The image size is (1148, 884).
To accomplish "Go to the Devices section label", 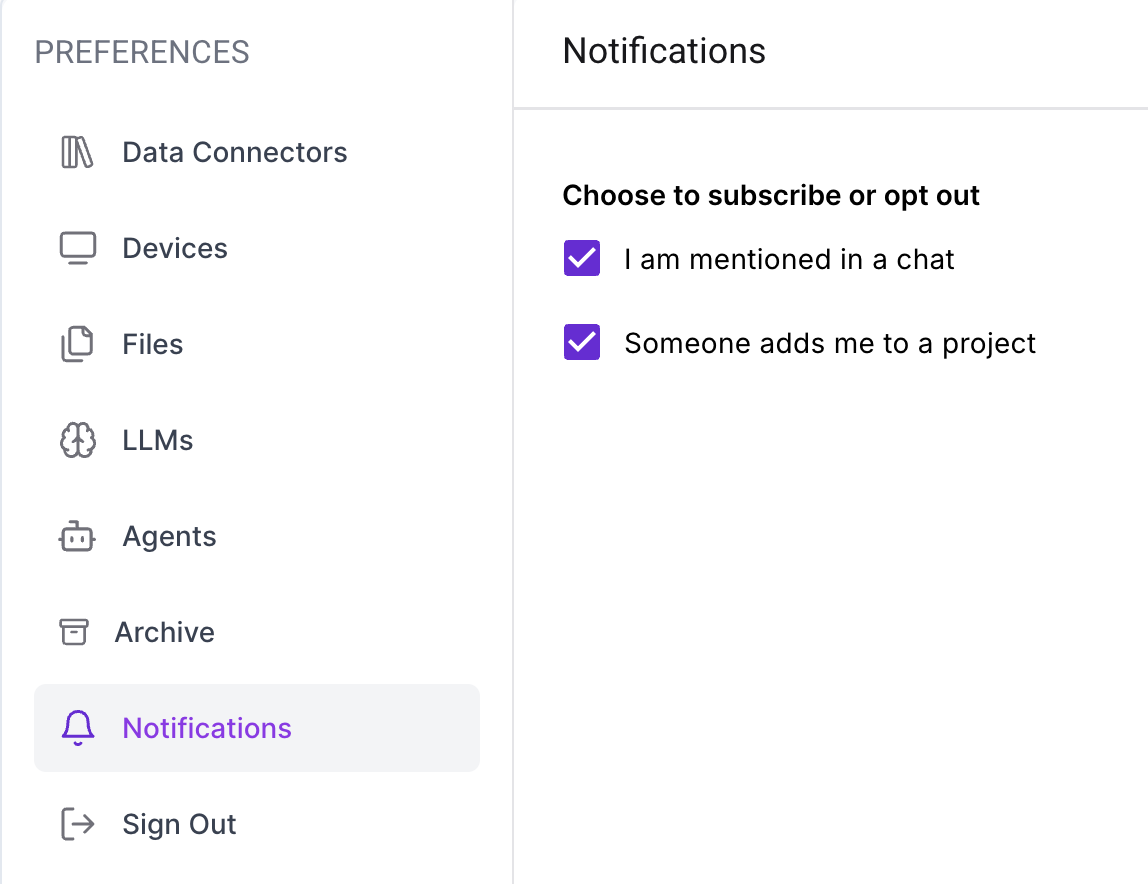I will [x=175, y=248].
